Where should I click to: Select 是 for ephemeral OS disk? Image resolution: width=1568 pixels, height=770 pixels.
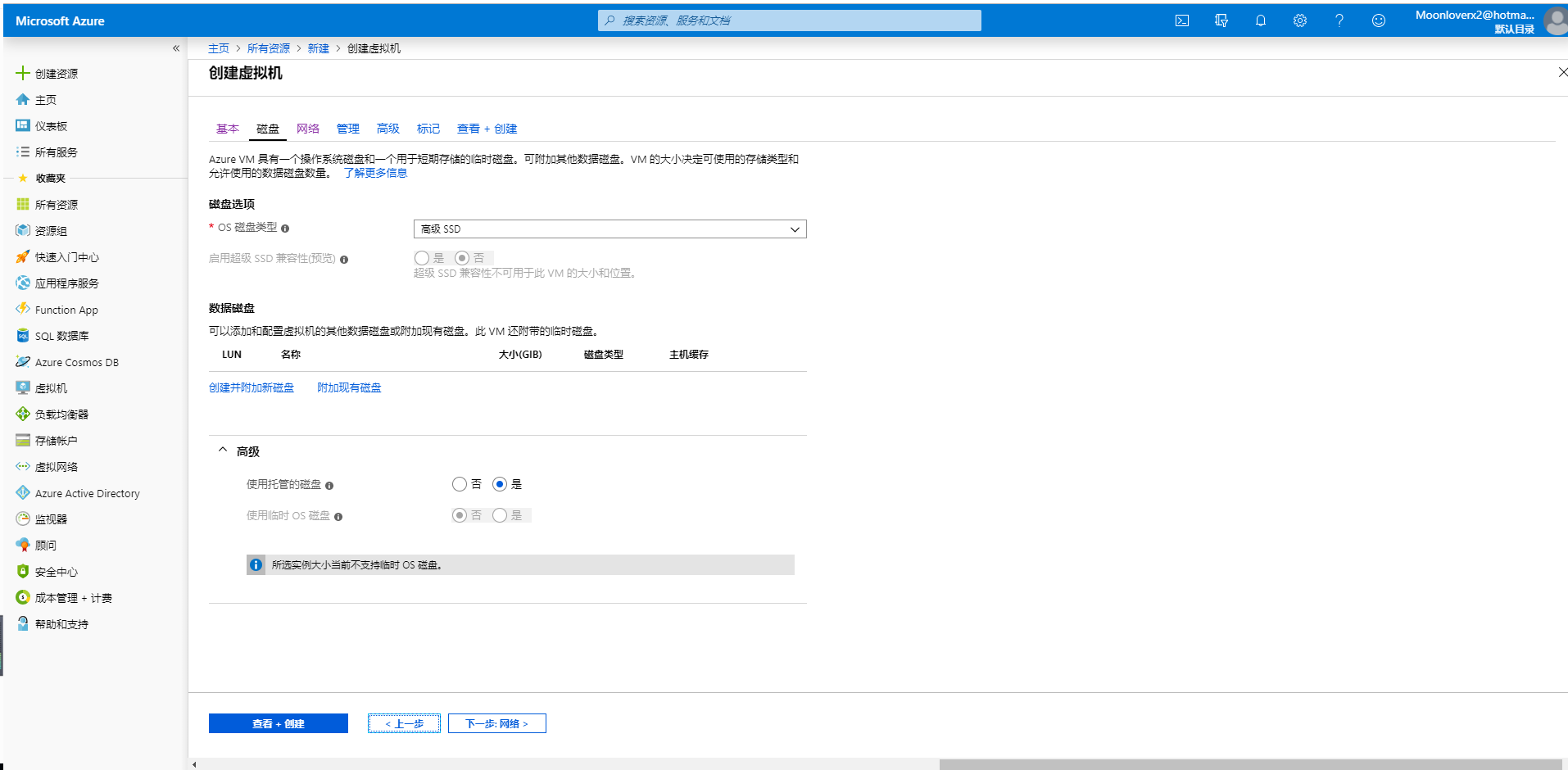pos(500,515)
